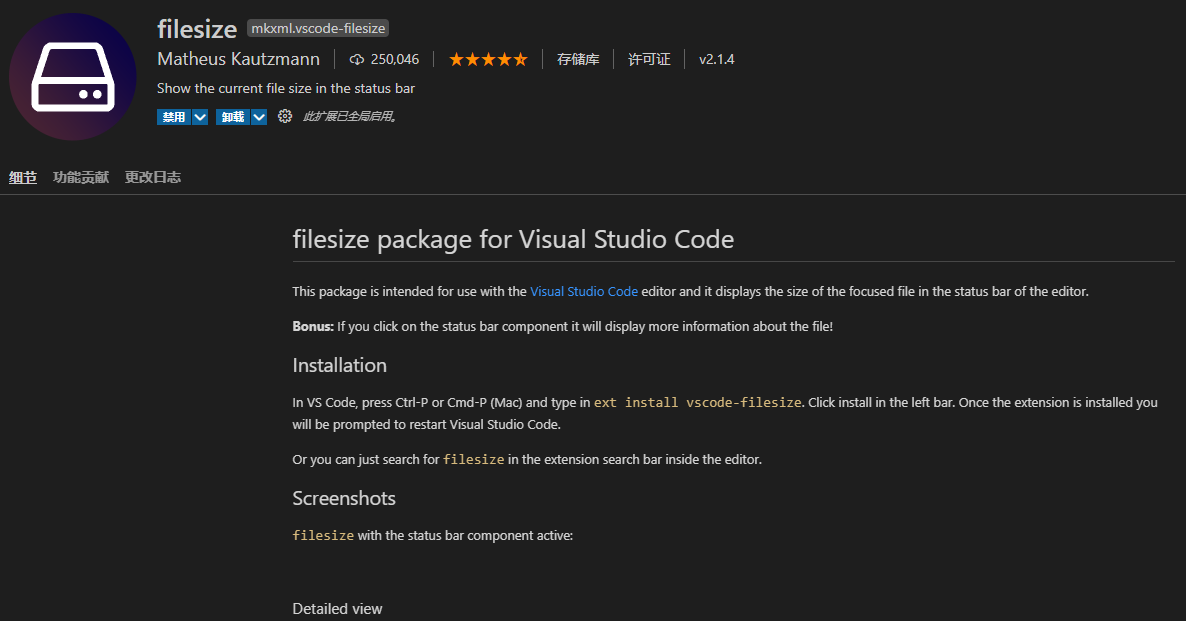The height and width of the screenshot is (621, 1186).
Task: Click the Screenshots heading
Action: 344,498
